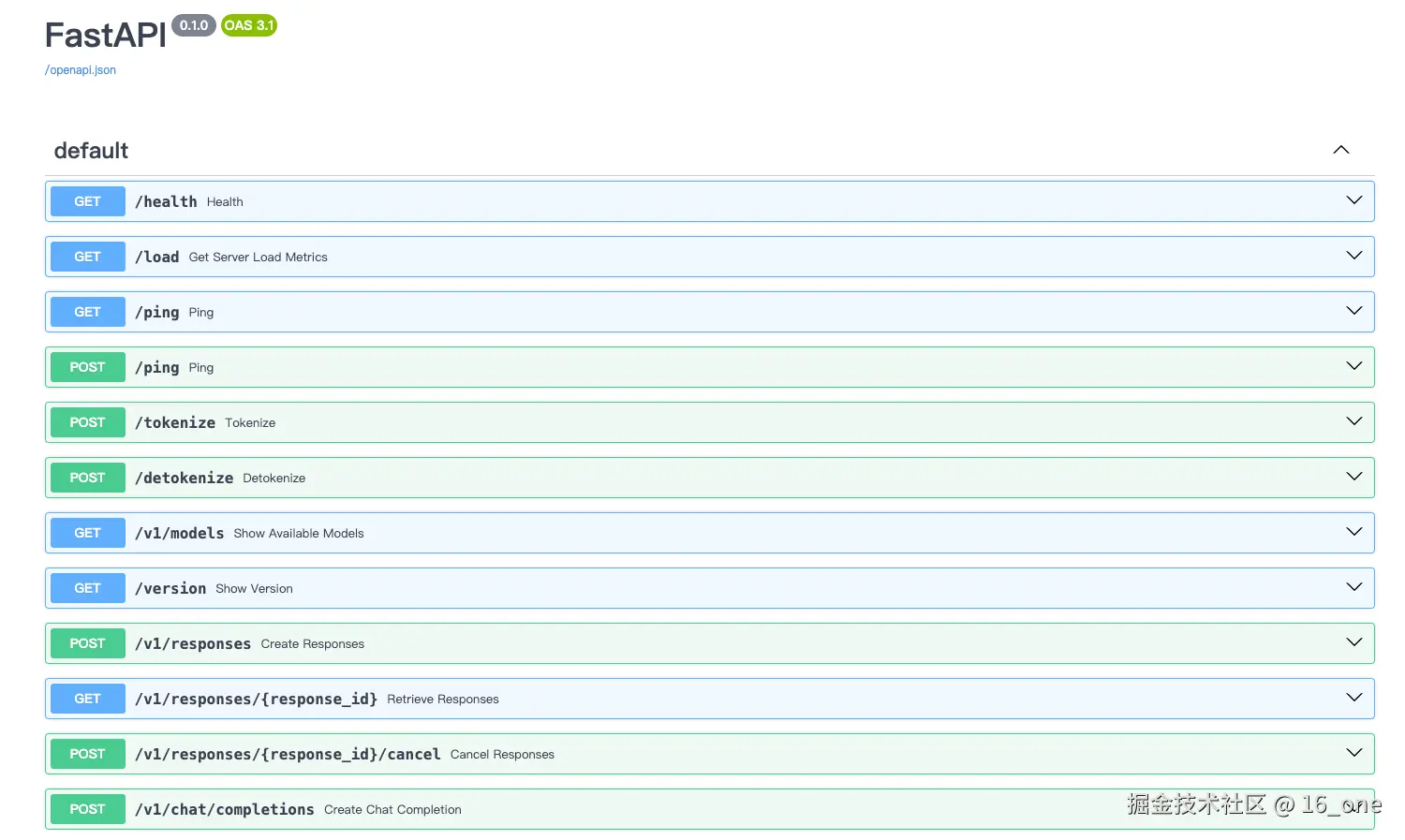Image resolution: width=1405 pixels, height=840 pixels.
Task: Click the POST badge on the /ping row
Action: coord(87,367)
